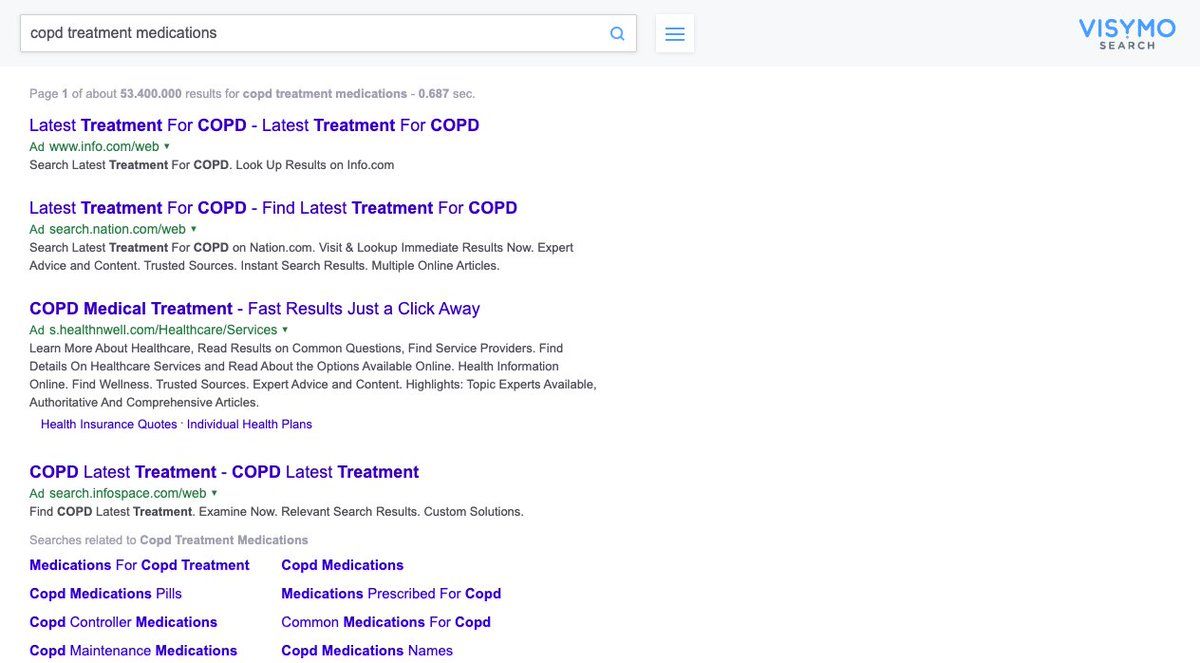Open Individual Health Plans sitelink
This screenshot has width=1200, height=663.
coord(249,424)
